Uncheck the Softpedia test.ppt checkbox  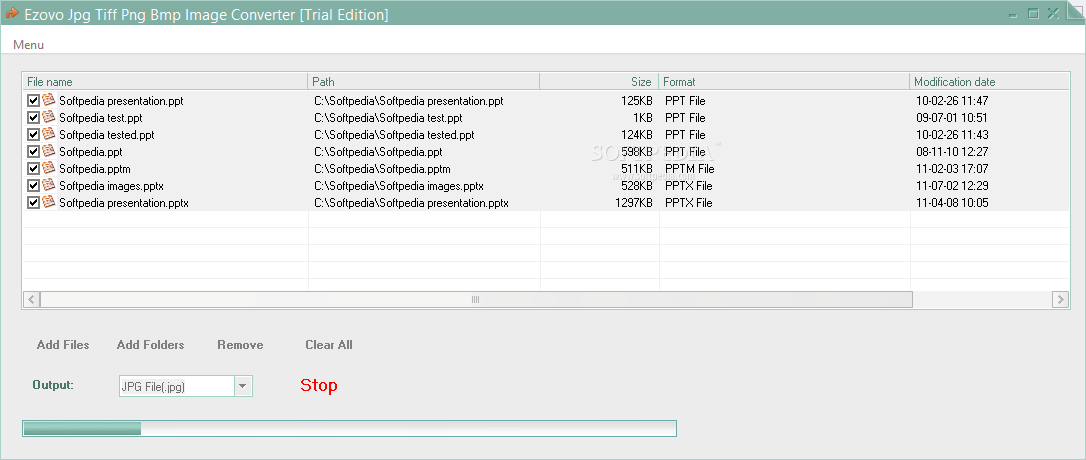33,118
